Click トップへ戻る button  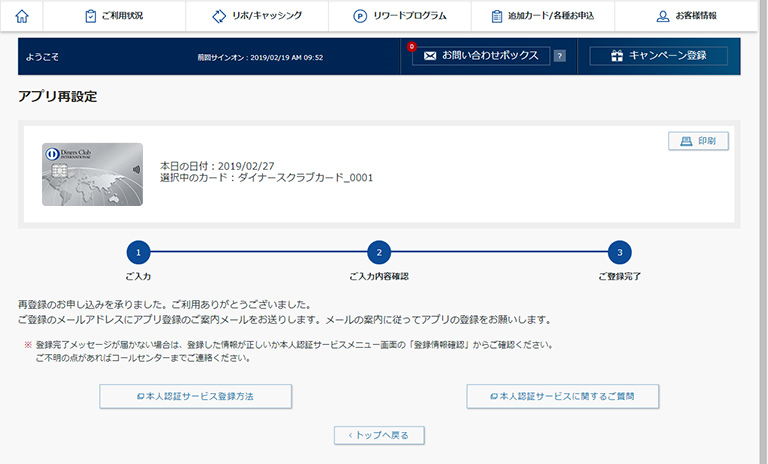click(379, 435)
